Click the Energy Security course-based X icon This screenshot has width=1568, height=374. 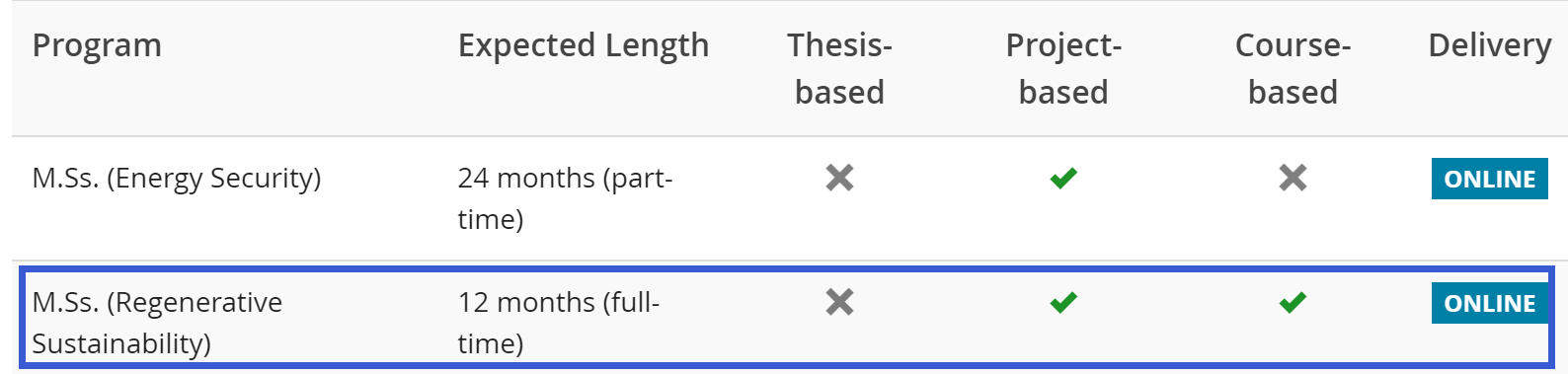1293,178
